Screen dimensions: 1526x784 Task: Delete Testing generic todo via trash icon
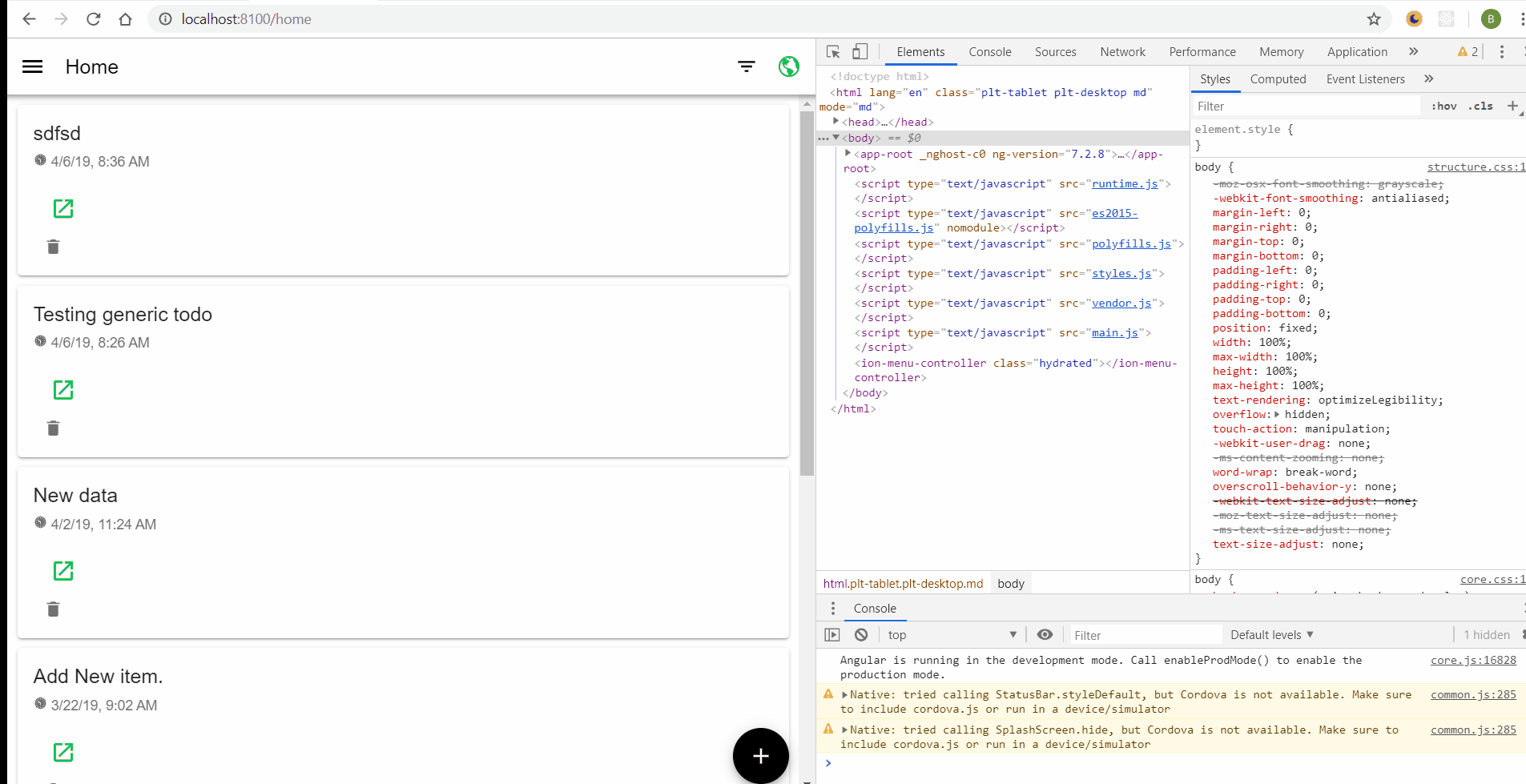pos(53,428)
